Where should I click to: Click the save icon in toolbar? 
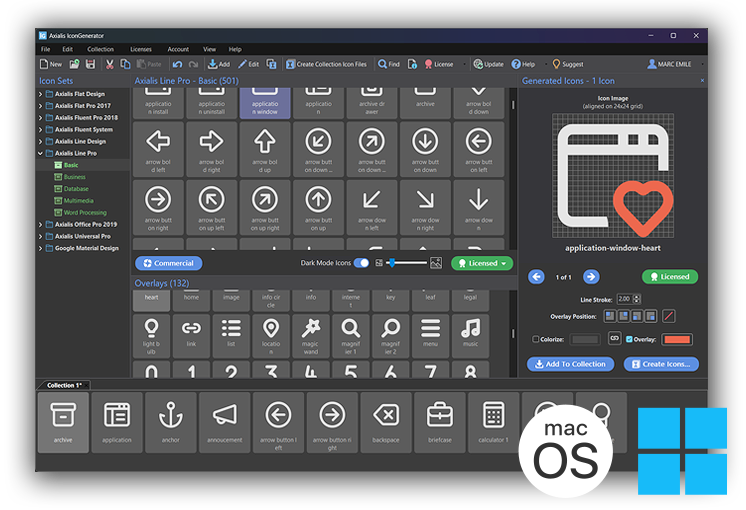(90, 64)
